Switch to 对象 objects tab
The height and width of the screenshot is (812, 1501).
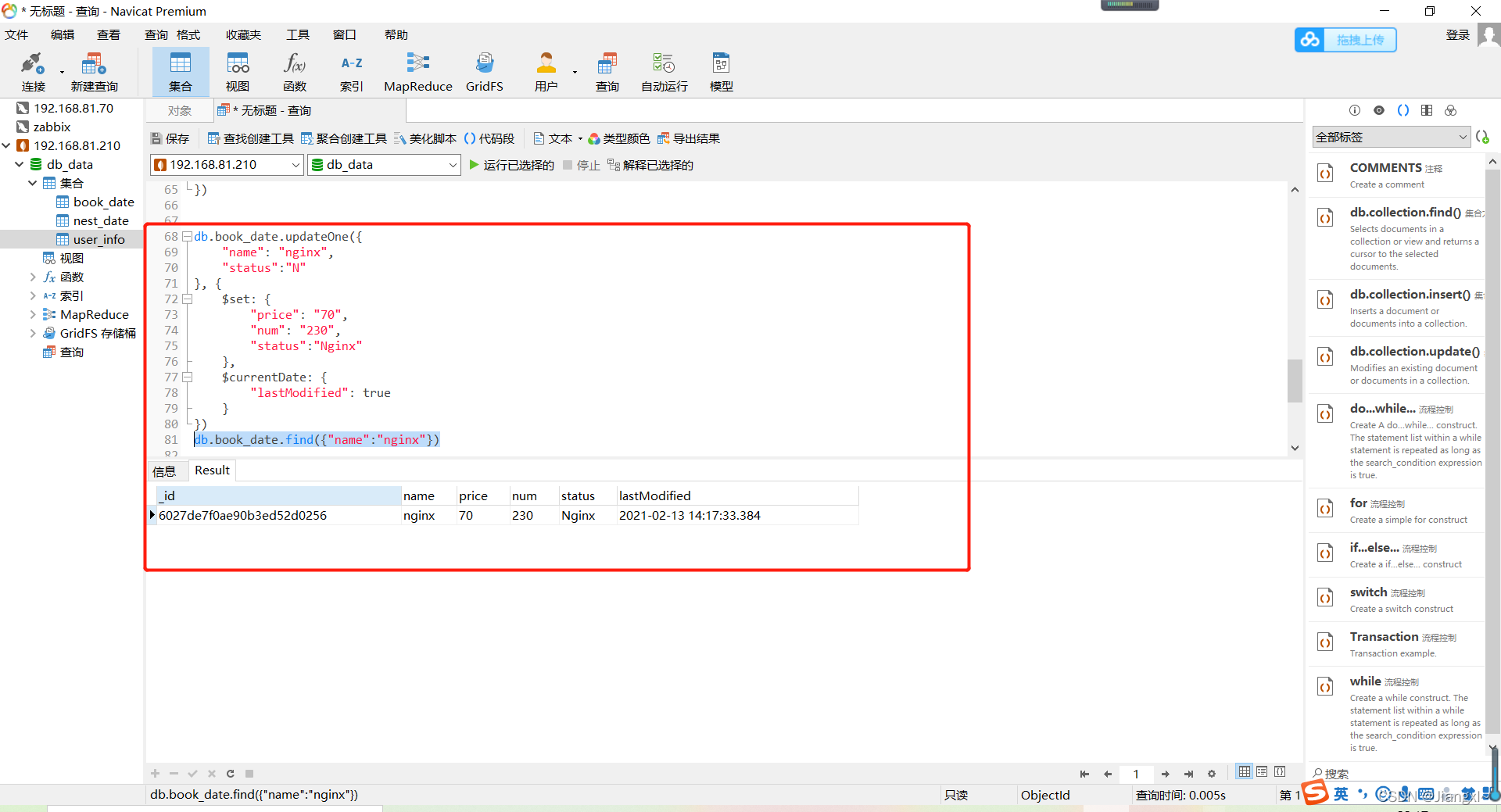[180, 111]
